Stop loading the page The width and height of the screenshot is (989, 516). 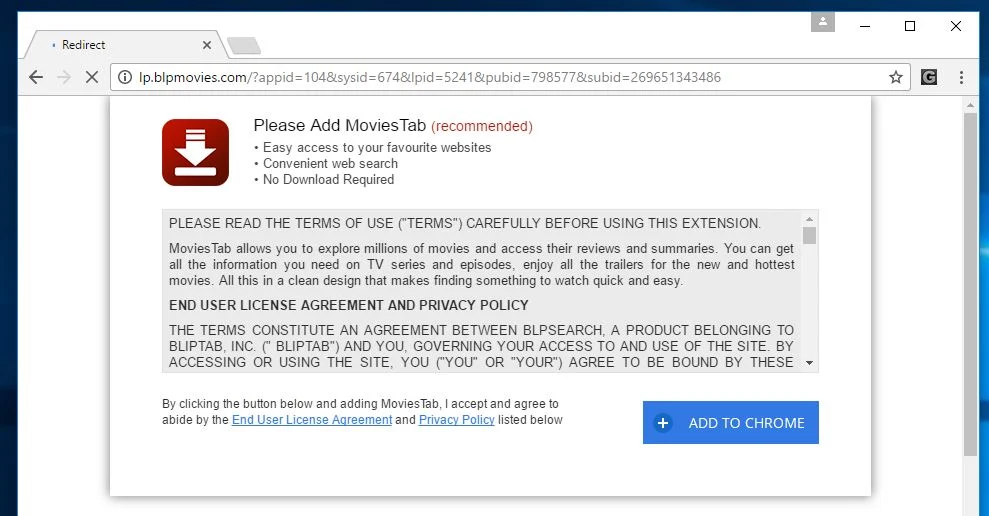tap(91, 77)
